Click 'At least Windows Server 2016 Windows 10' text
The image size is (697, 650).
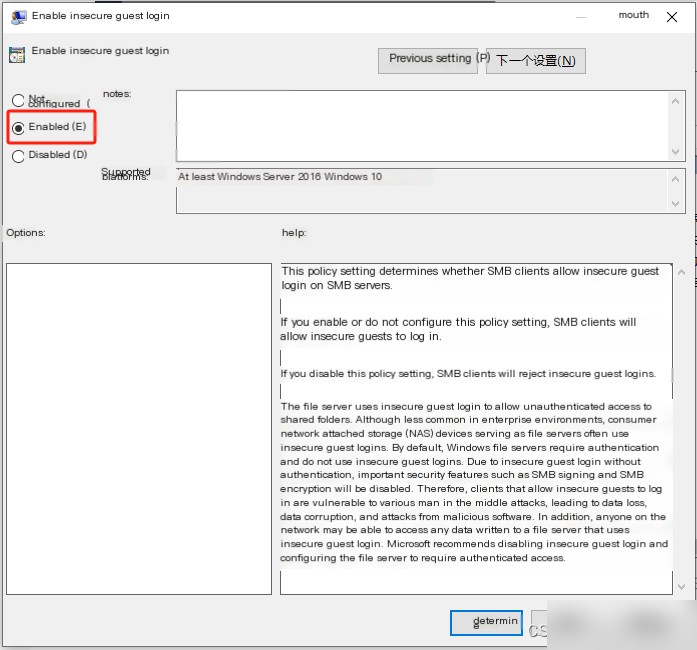coord(280,177)
